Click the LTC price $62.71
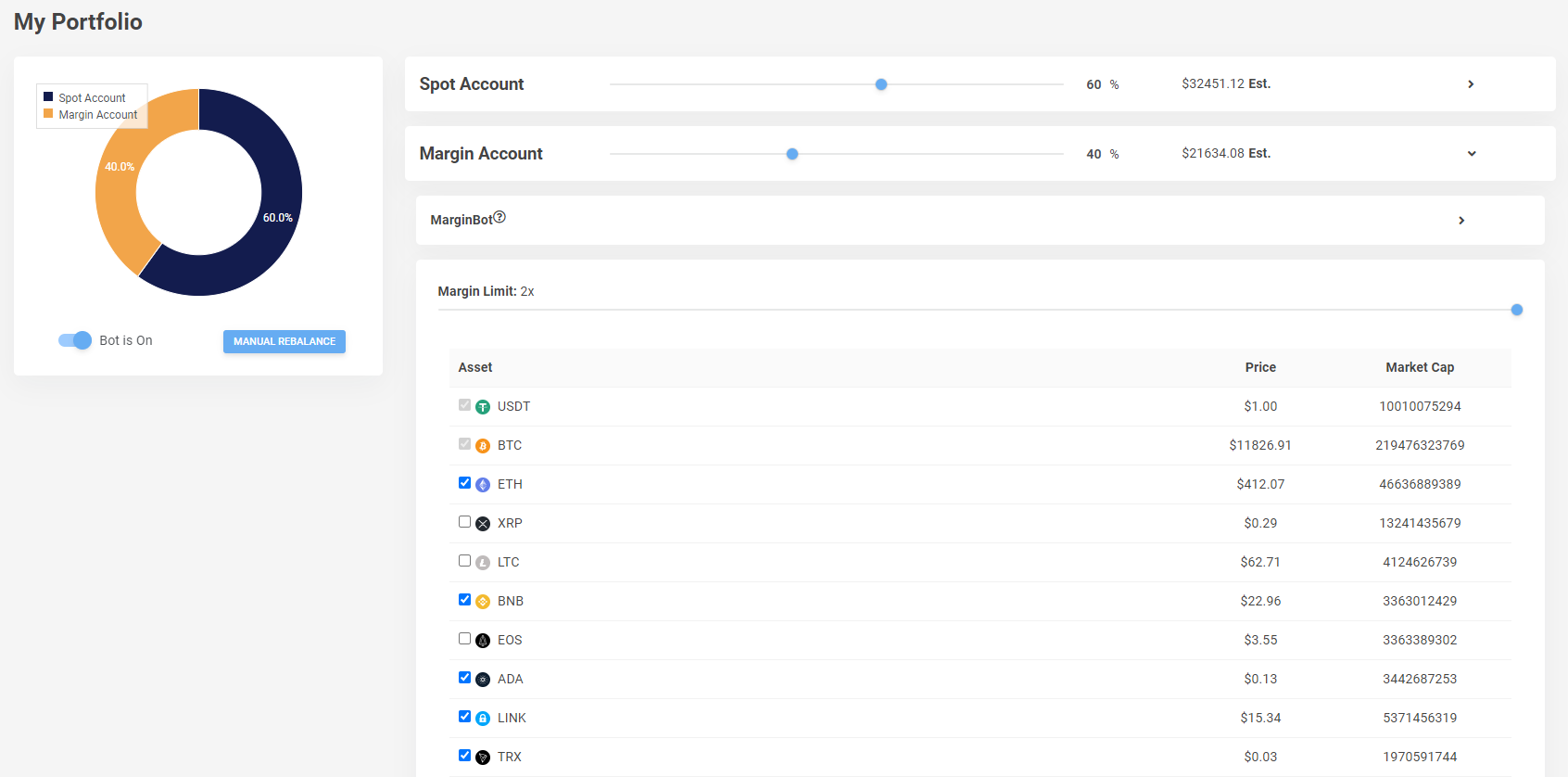 pyautogui.click(x=1260, y=562)
